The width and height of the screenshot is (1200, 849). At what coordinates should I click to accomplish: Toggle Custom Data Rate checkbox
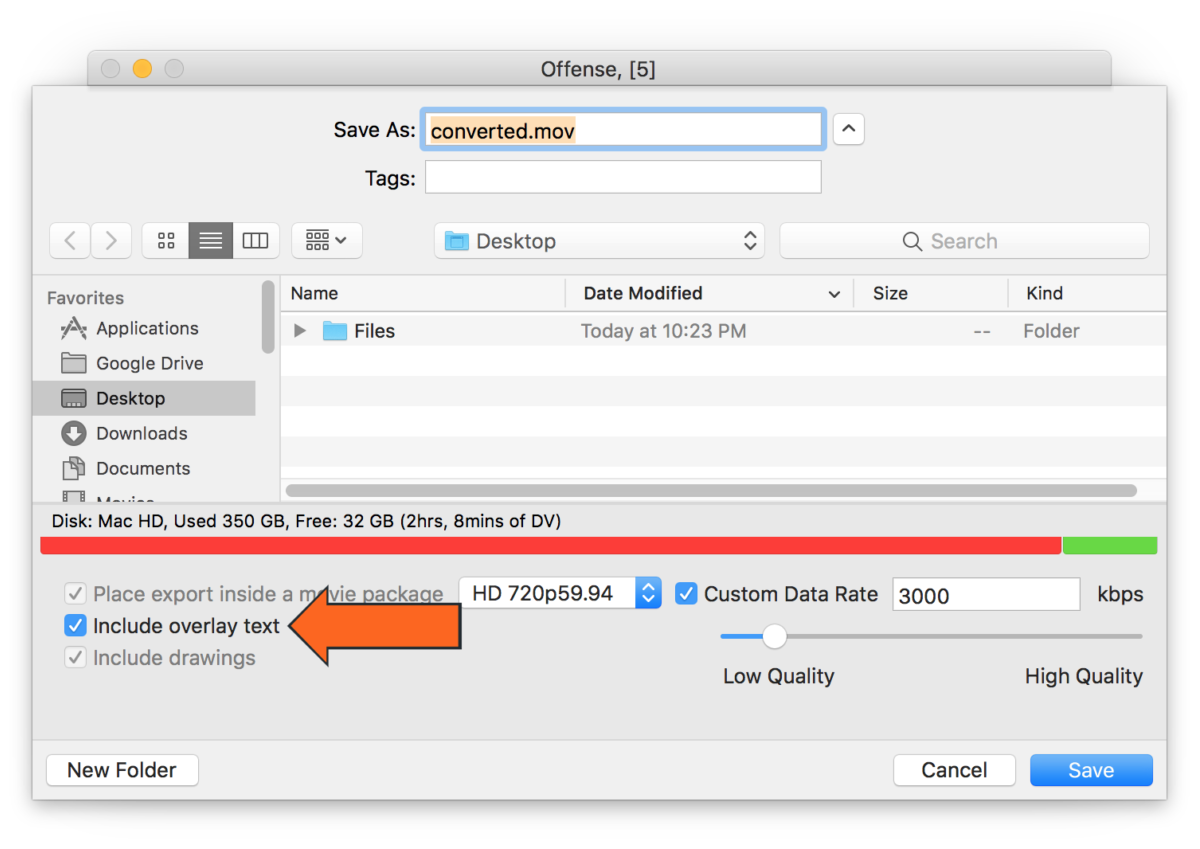pyautogui.click(x=686, y=594)
